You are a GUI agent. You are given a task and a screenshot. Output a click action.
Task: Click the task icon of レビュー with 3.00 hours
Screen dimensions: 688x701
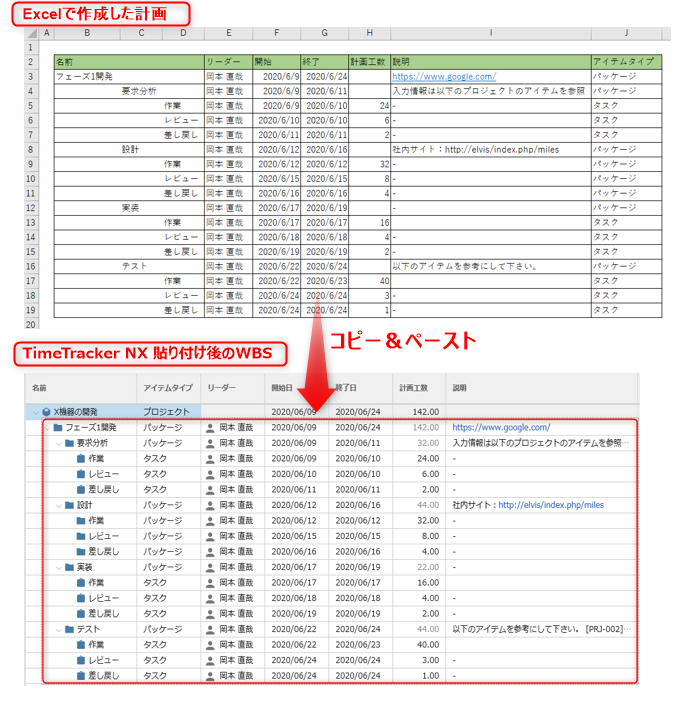[x=81, y=660]
